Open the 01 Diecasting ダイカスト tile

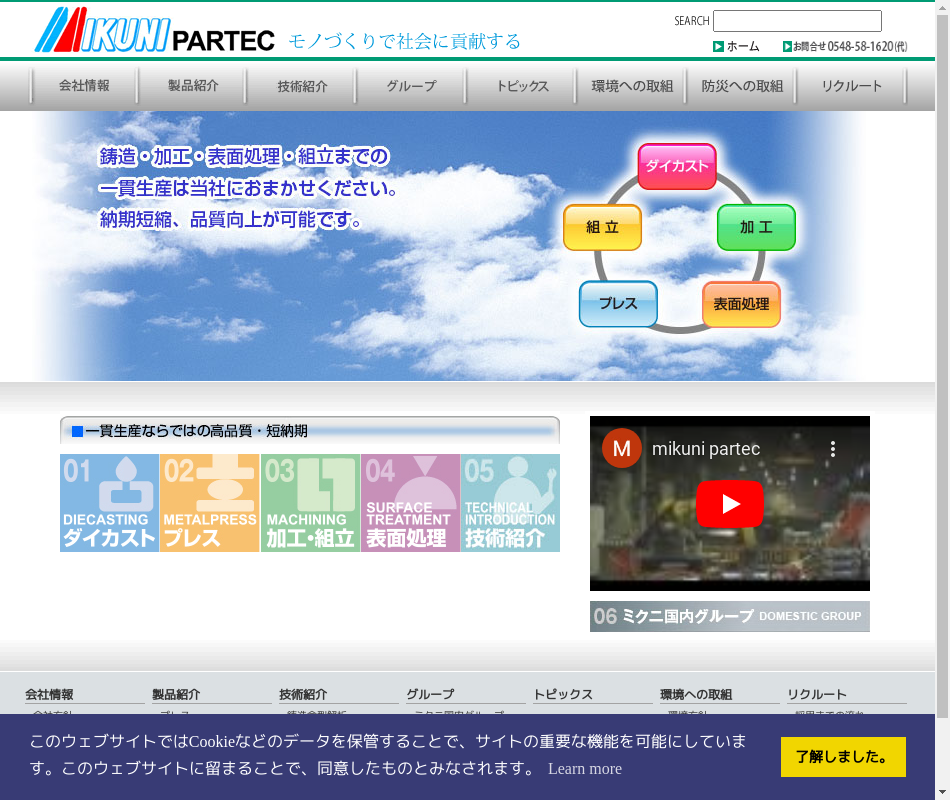(110, 503)
